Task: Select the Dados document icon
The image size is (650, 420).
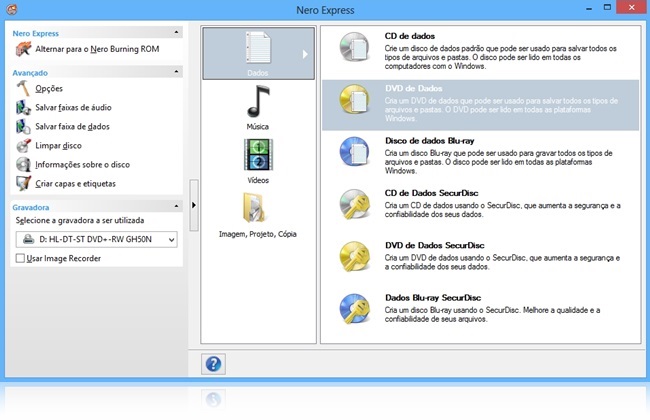Action: coord(258,48)
